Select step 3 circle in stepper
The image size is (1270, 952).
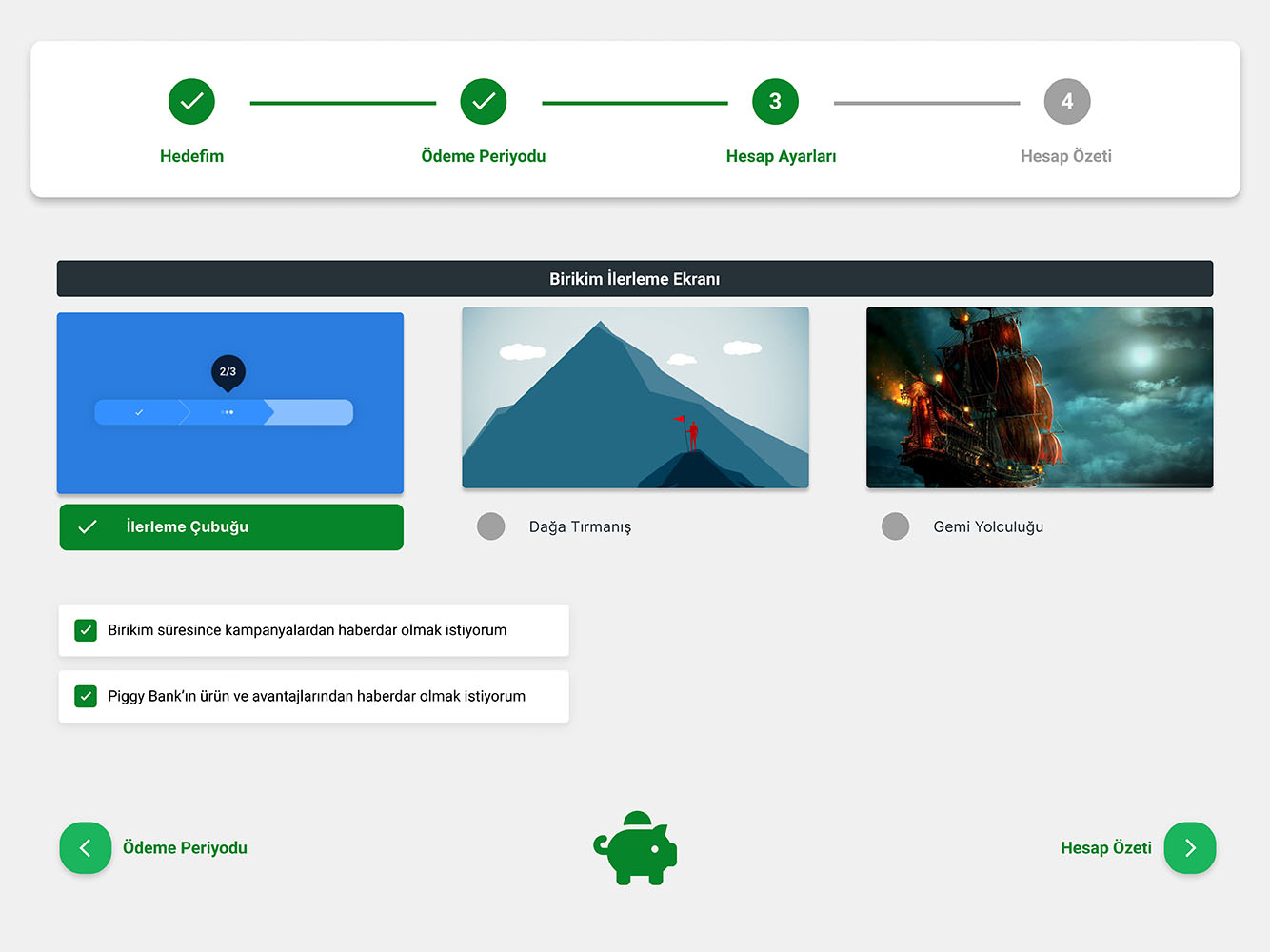pyautogui.click(x=775, y=102)
